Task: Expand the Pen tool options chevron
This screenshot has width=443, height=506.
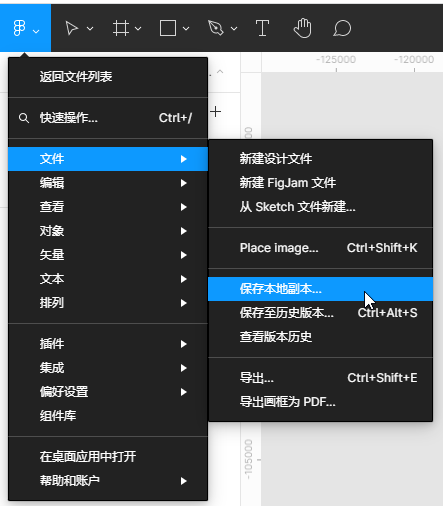Action: (x=234, y=29)
